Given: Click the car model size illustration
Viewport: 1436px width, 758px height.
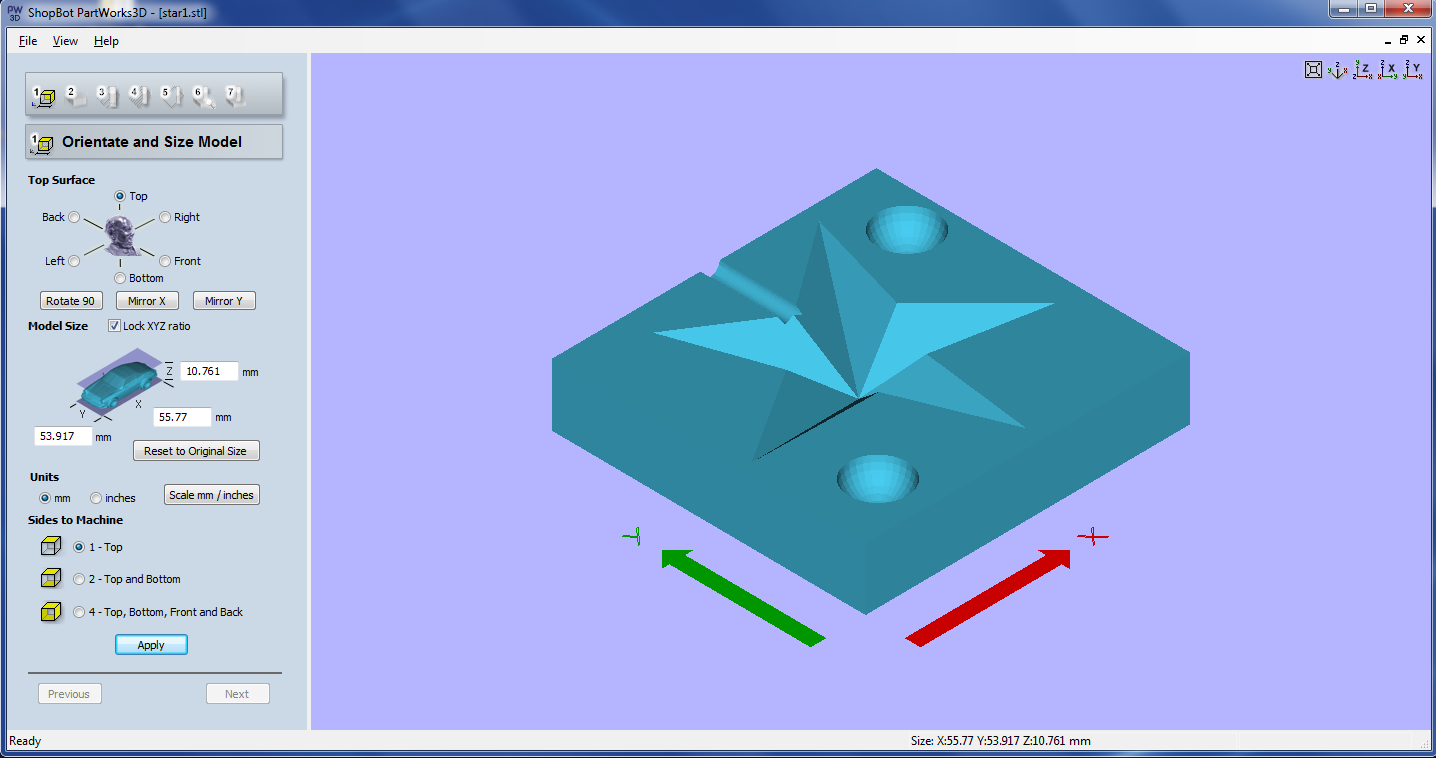Looking at the screenshot, I should (x=117, y=382).
